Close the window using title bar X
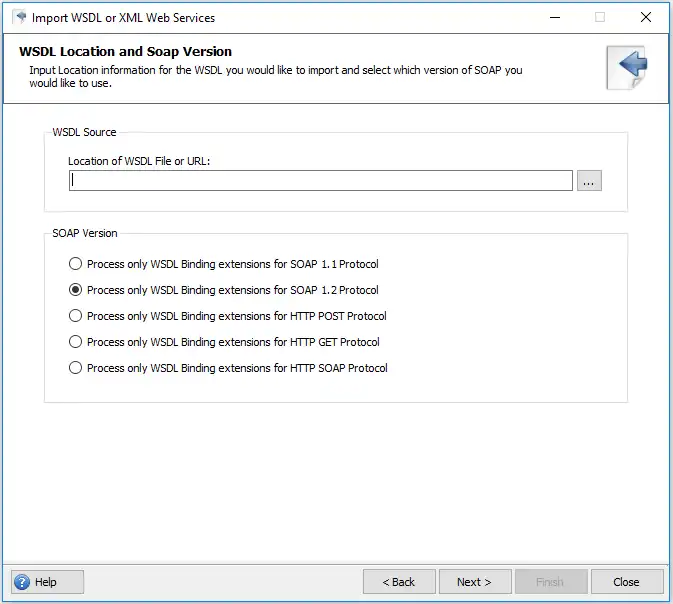 pos(646,17)
